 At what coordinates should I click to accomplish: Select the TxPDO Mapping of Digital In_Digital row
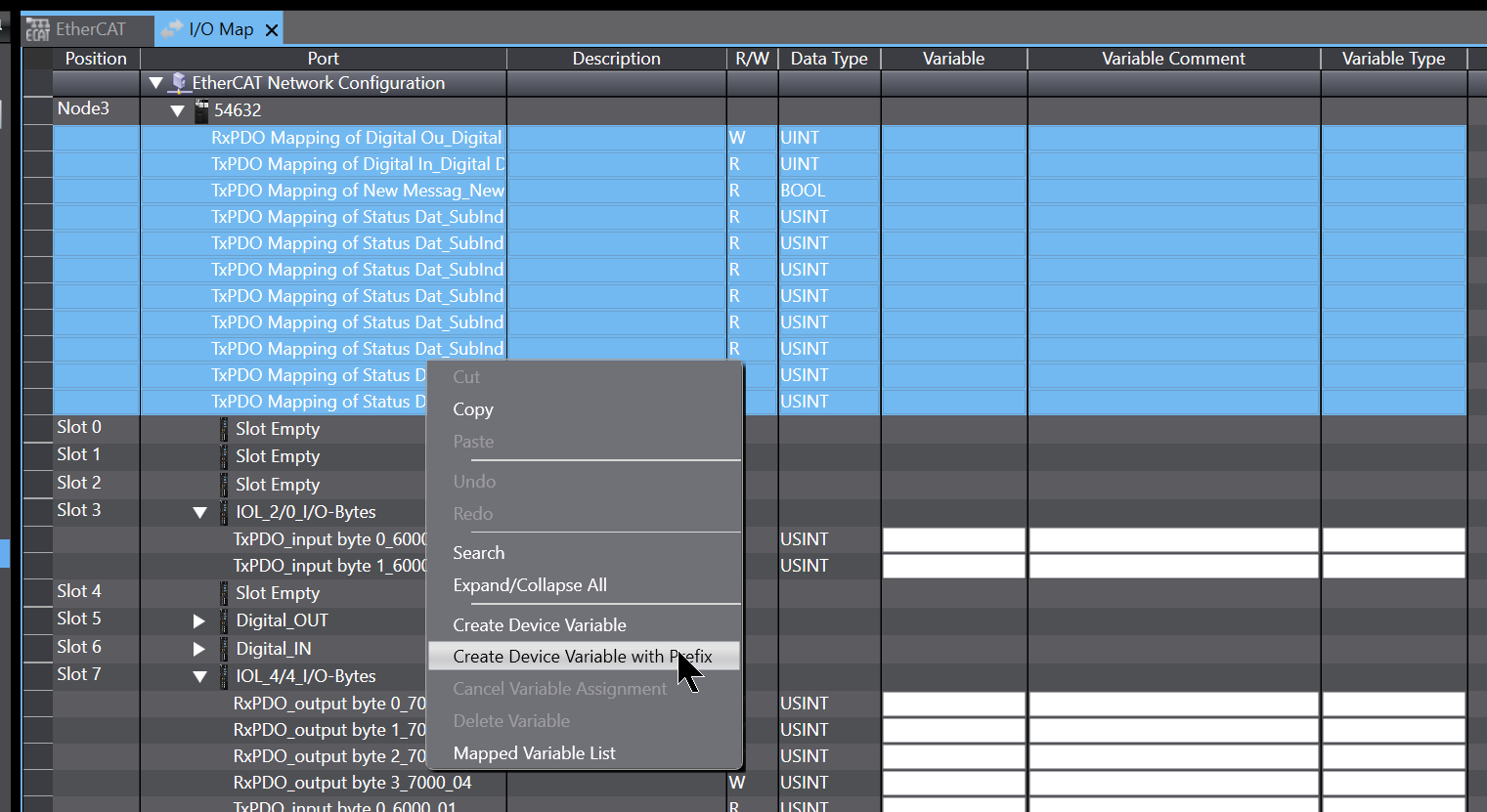click(358, 164)
